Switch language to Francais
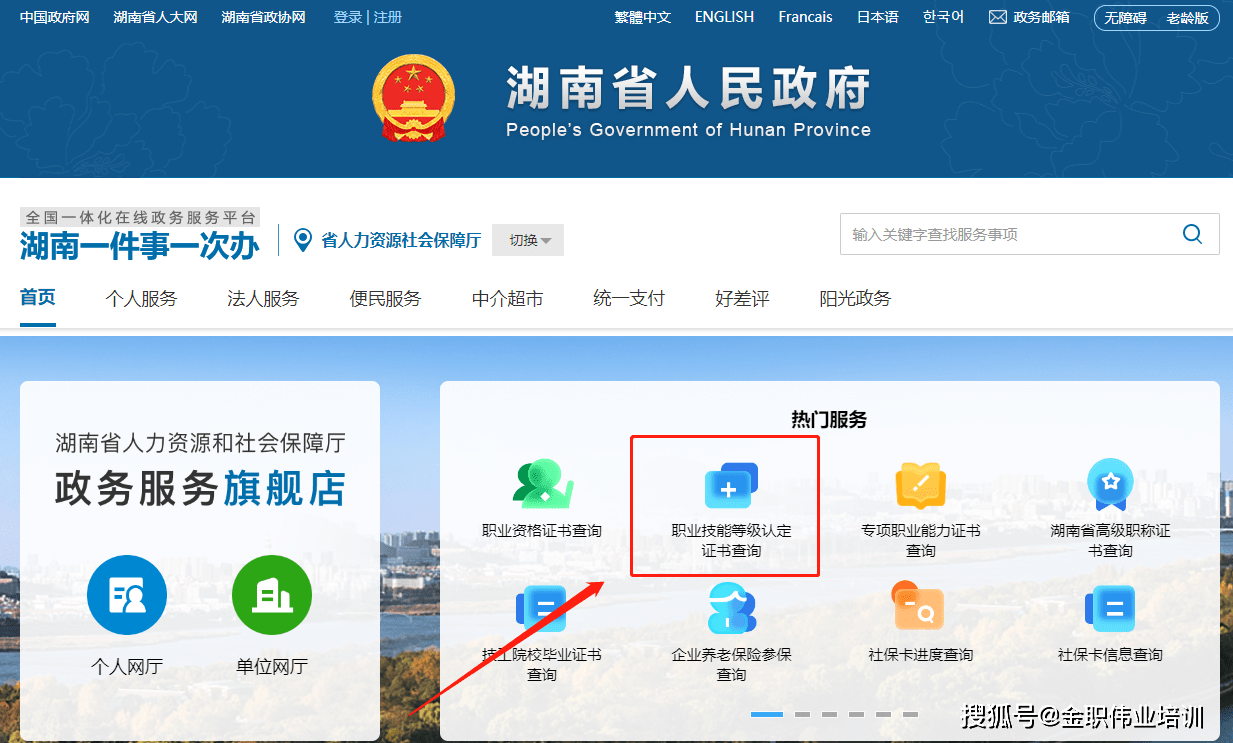 tap(806, 17)
